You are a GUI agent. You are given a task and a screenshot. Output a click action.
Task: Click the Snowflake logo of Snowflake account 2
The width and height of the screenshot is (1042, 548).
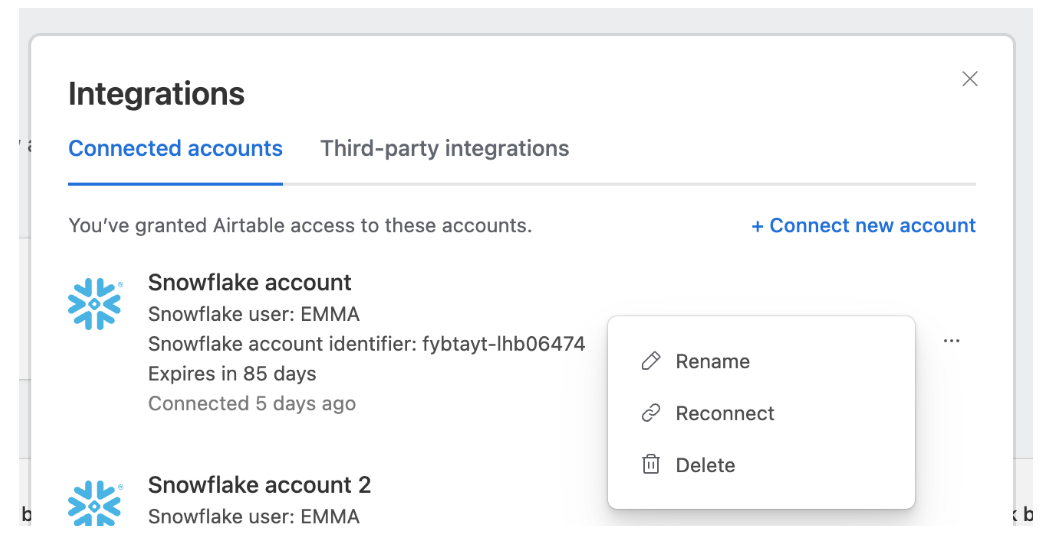tap(95, 503)
